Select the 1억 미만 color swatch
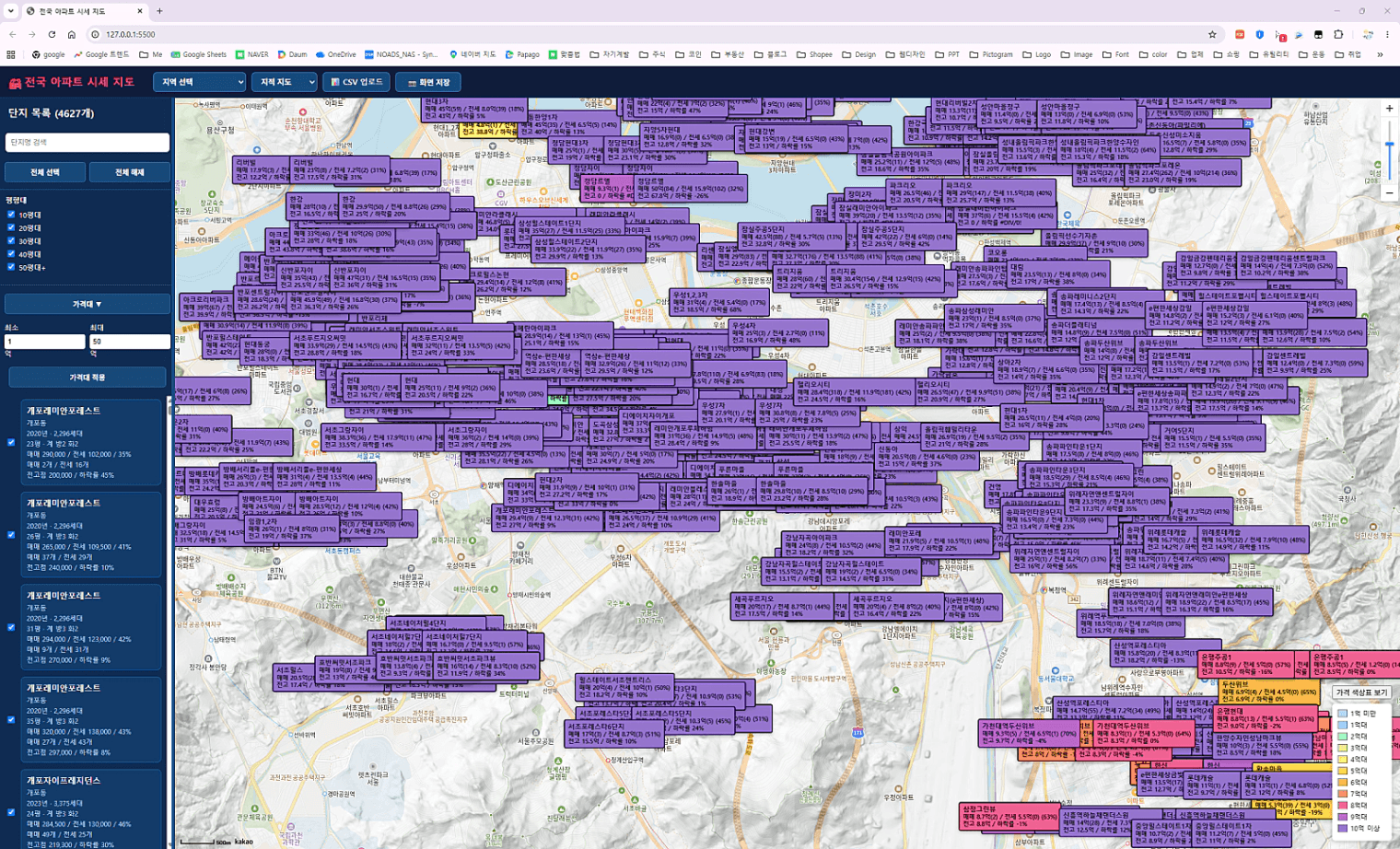Screen dimensions: 1400x849 tap(1342, 714)
